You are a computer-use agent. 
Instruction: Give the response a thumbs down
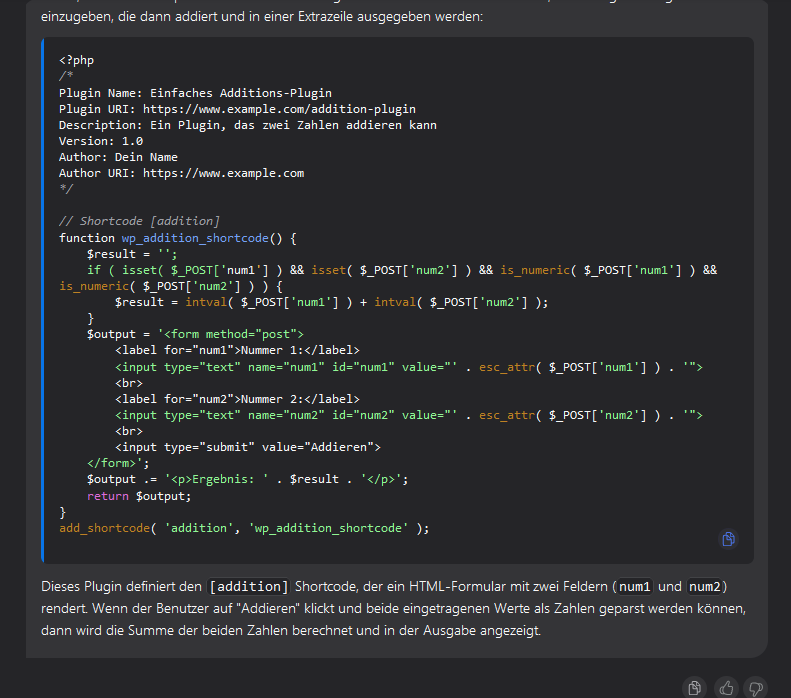click(756, 687)
